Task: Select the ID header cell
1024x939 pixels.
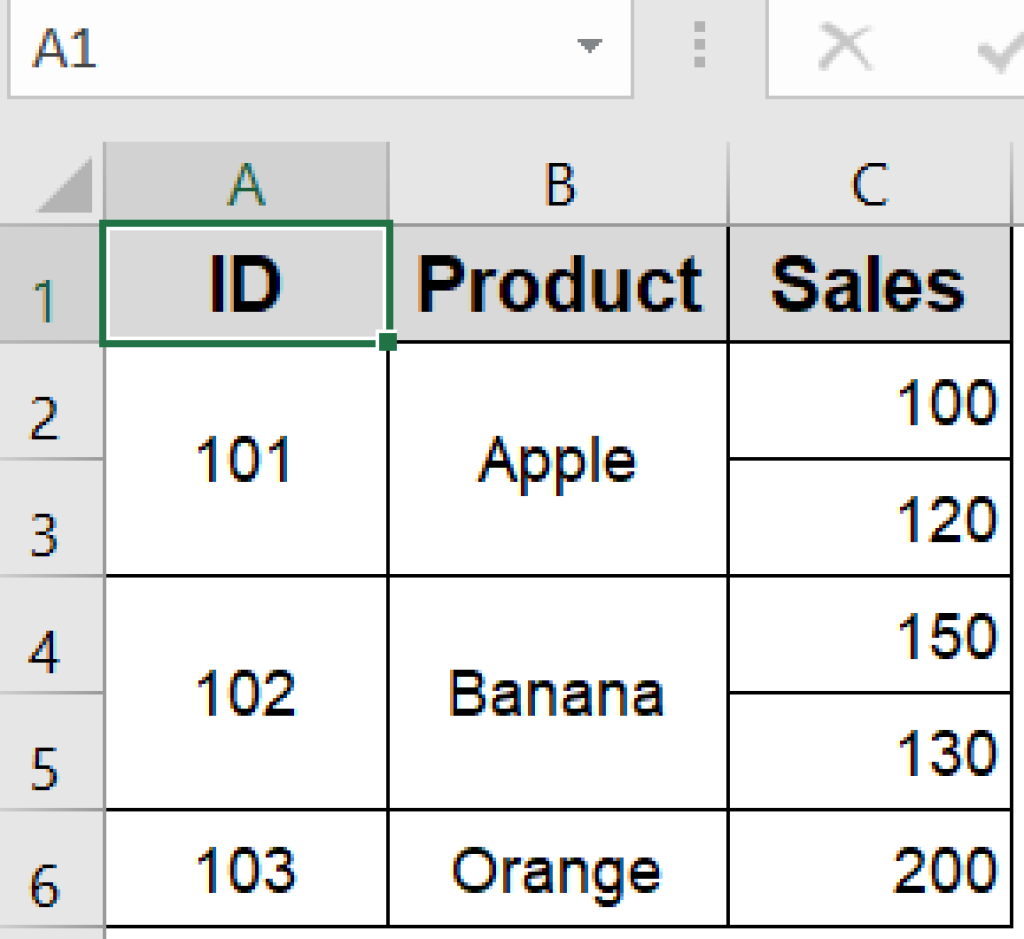Action: (x=245, y=283)
